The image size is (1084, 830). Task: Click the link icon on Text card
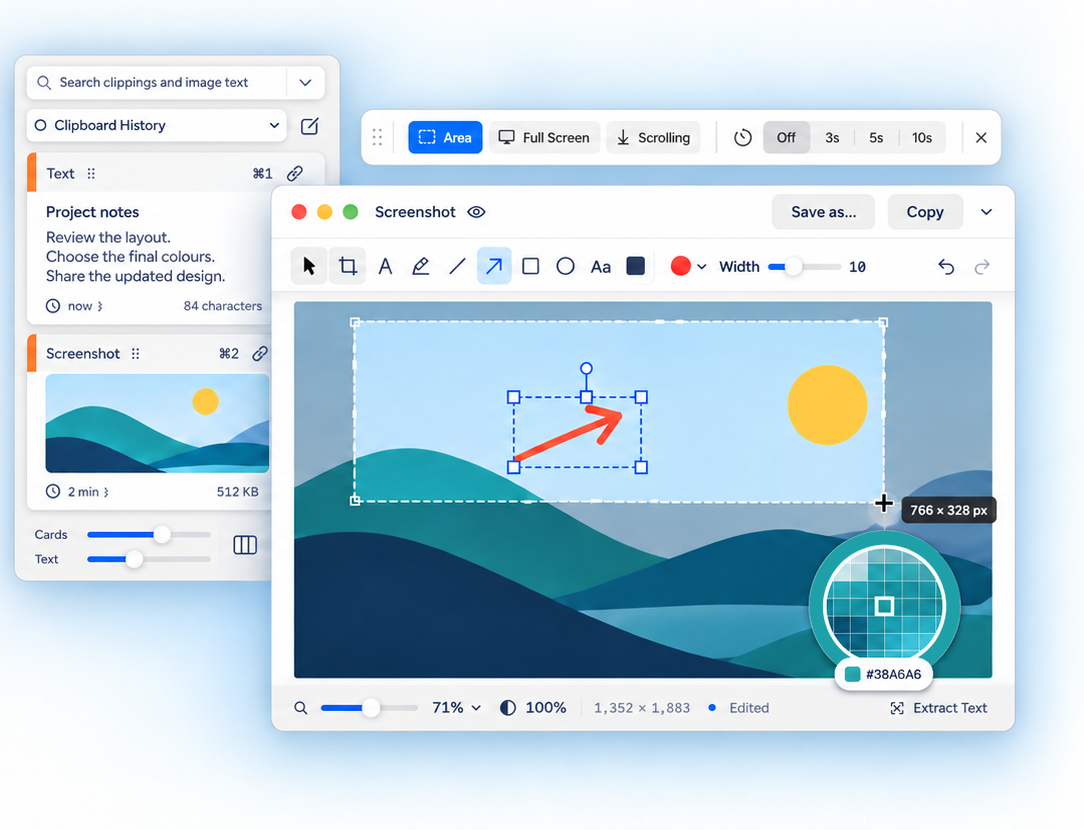coord(295,173)
